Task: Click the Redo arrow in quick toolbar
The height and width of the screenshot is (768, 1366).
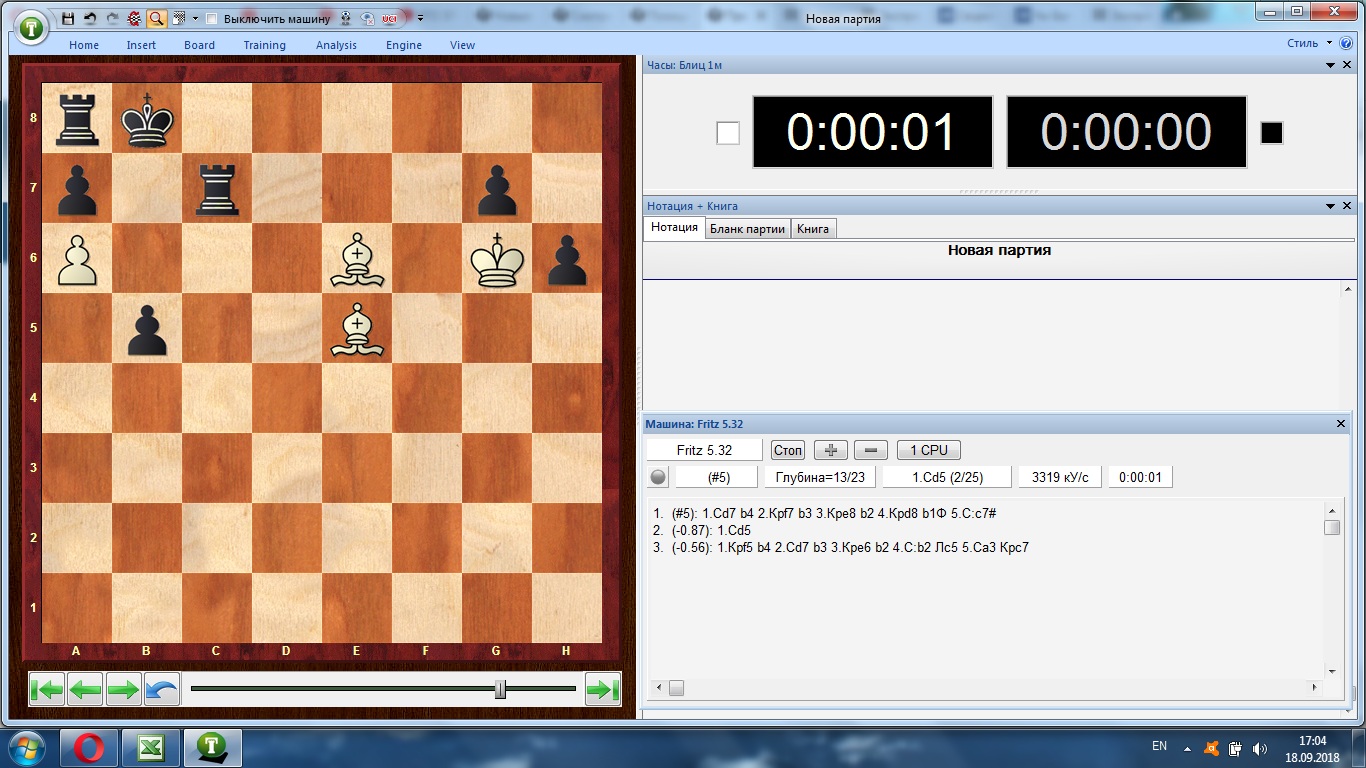Action: click(x=112, y=18)
